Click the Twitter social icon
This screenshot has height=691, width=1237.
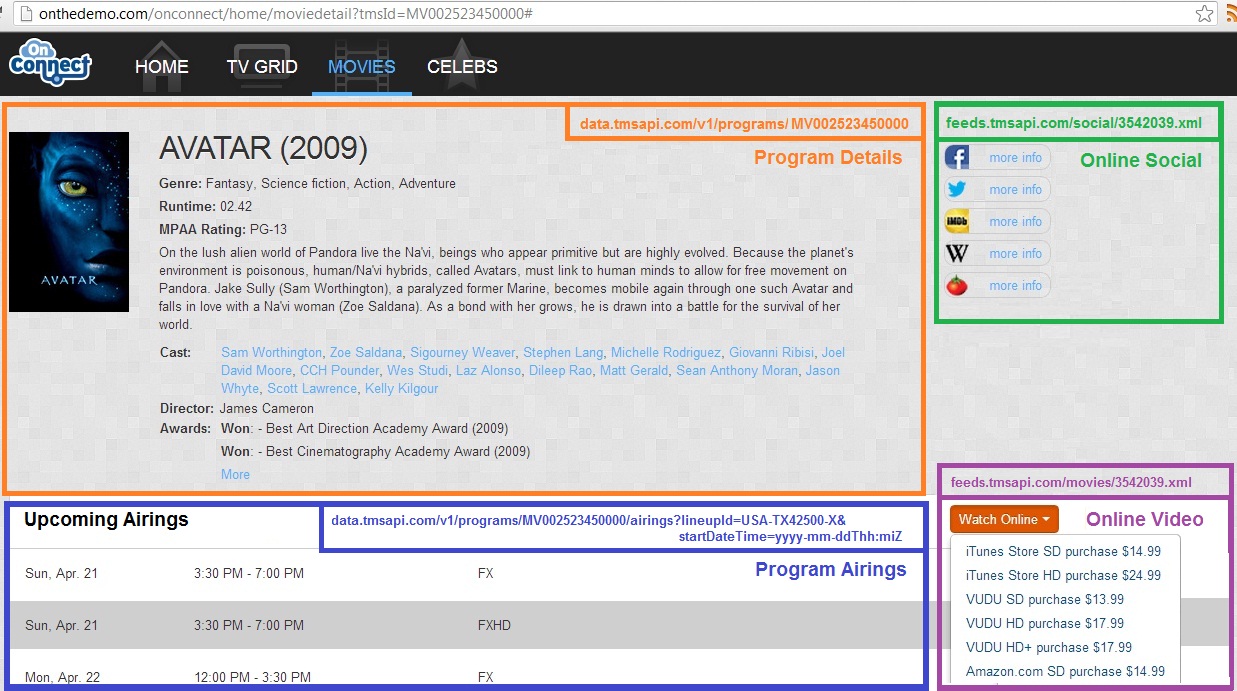coord(958,188)
